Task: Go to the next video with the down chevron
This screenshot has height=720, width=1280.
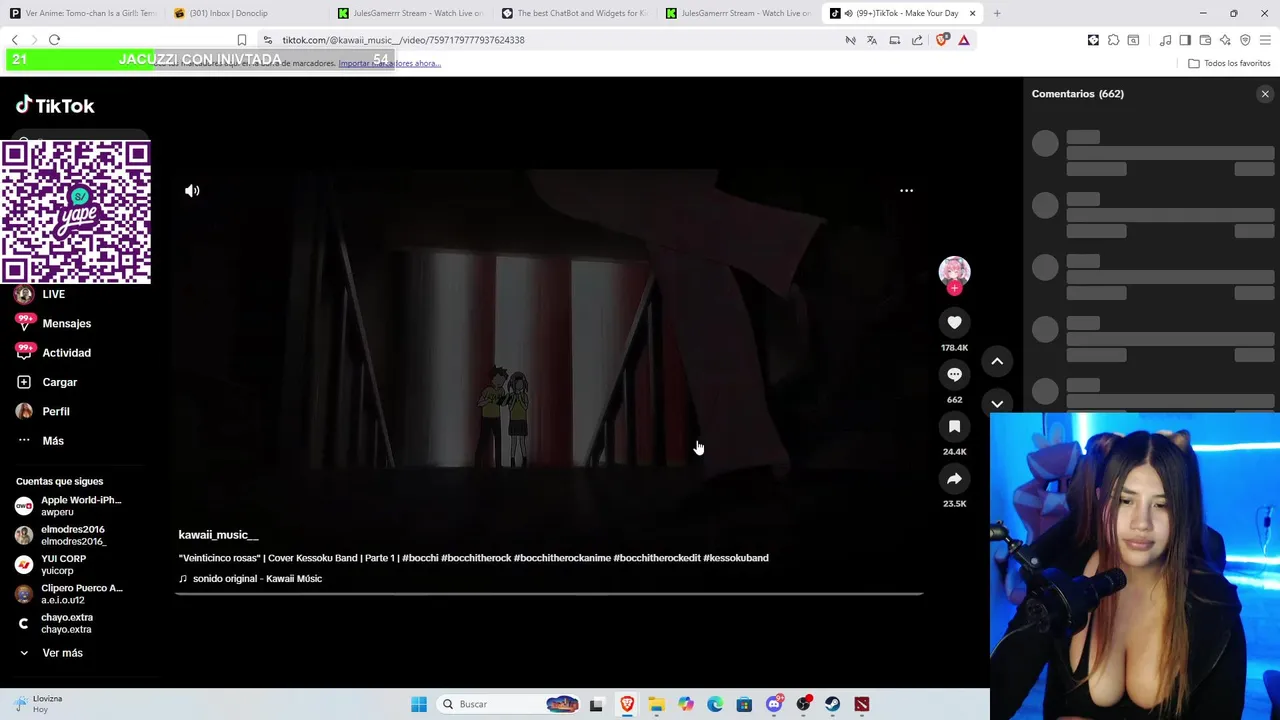Action: pyautogui.click(x=997, y=403)
